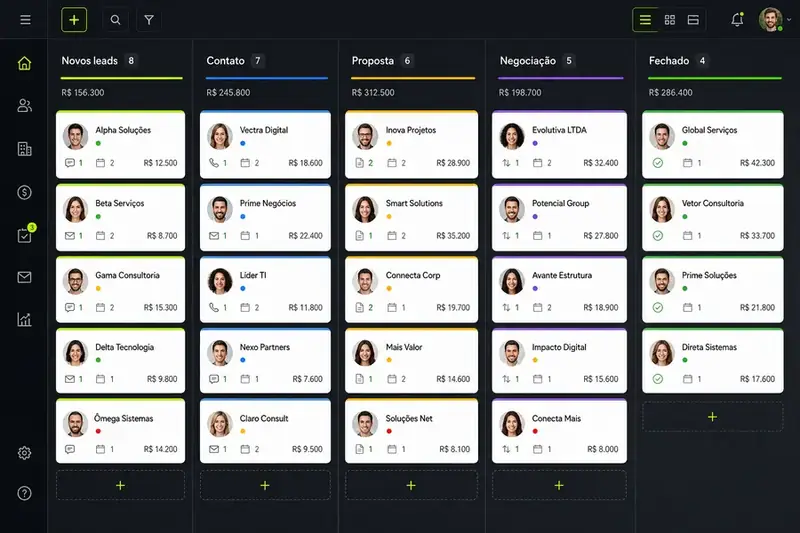Click chat icon on Alpha Soluções card
This screenshot has height=533, width=800.
click(x=70, y=163)
